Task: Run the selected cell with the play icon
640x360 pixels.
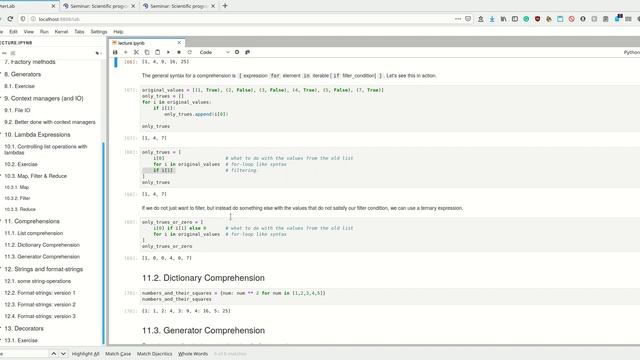Action: click(168, 52)
